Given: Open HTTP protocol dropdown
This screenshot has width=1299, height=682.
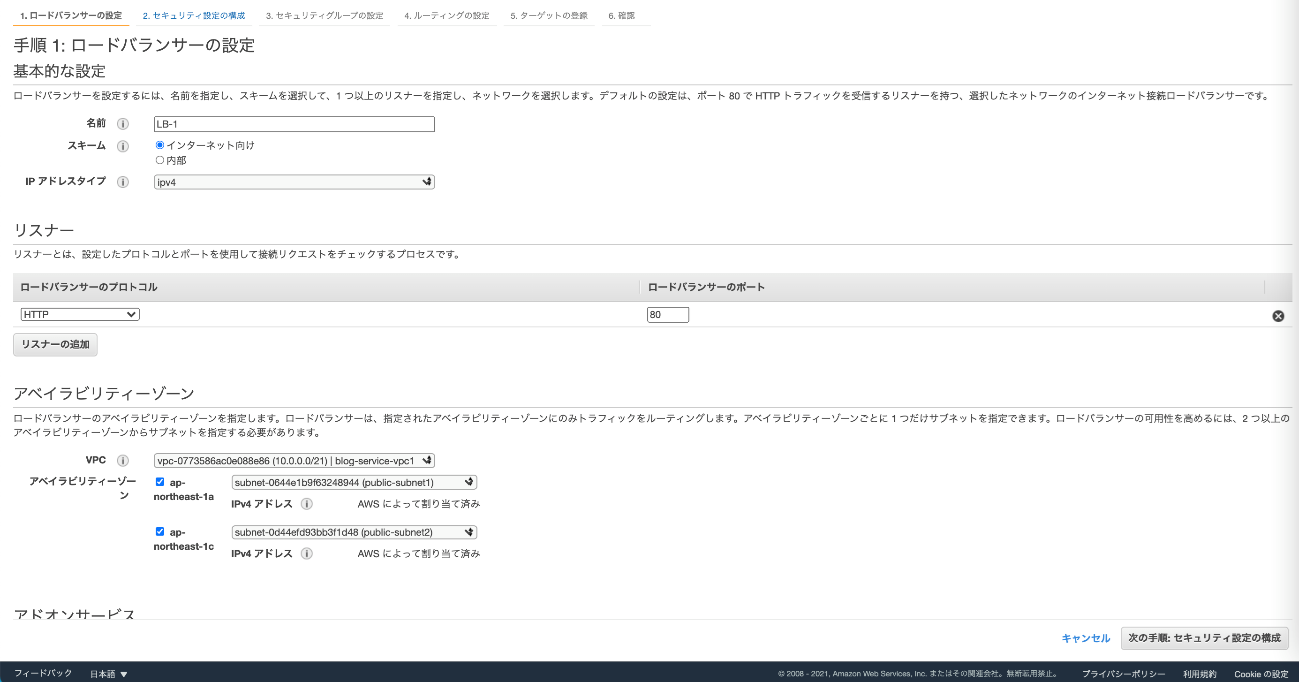Looking at the screenshot, I should click(x=80, y=315).
